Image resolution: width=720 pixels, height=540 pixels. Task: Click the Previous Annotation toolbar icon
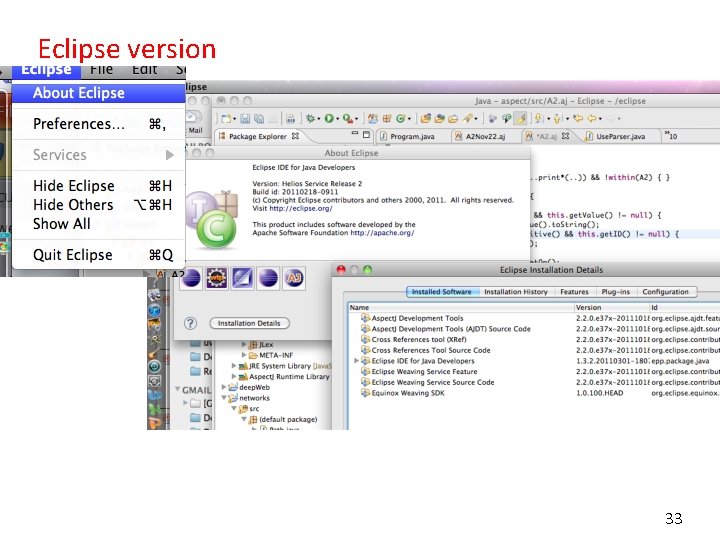click(x=557, y=118)
